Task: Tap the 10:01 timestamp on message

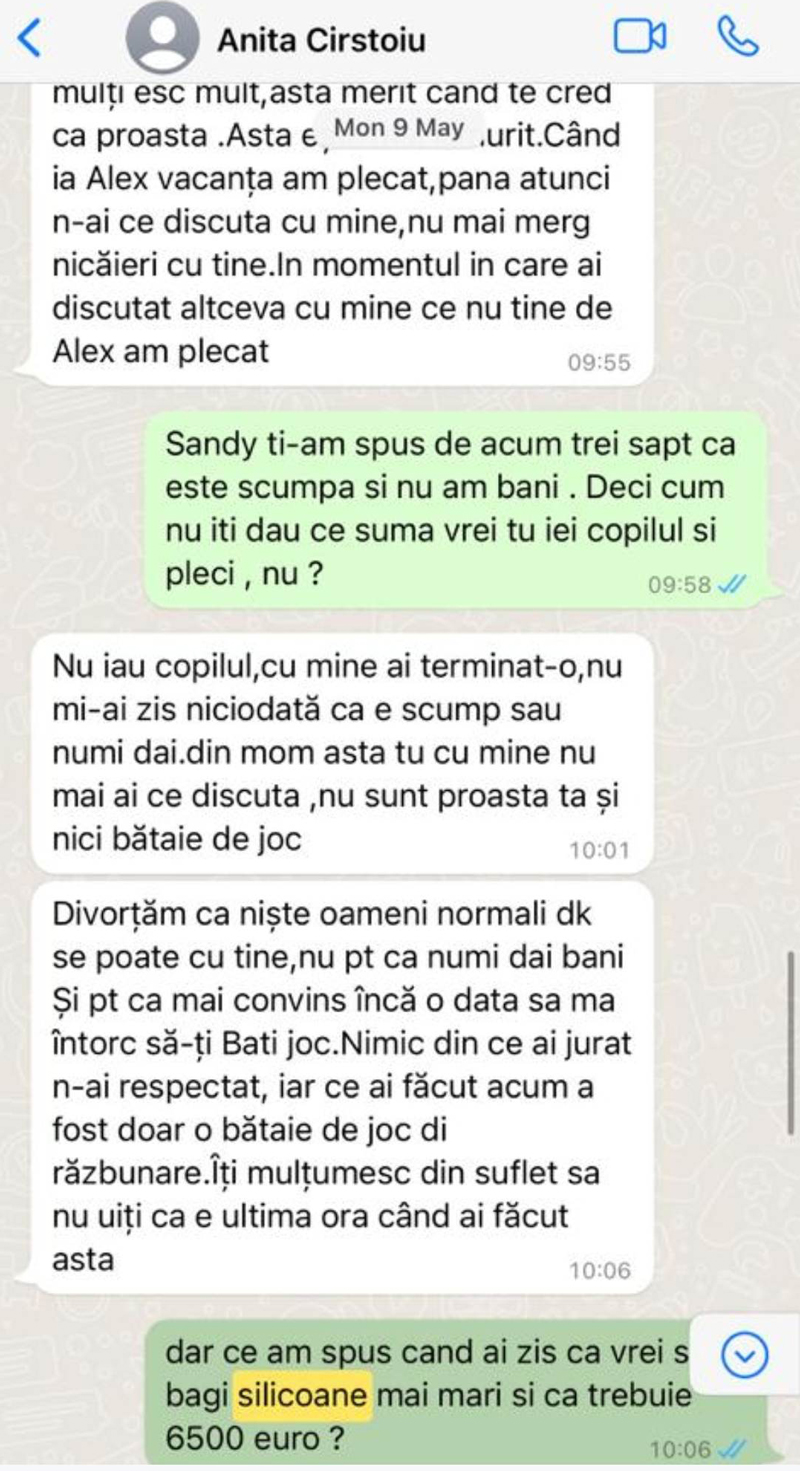Action: [599, 851]
